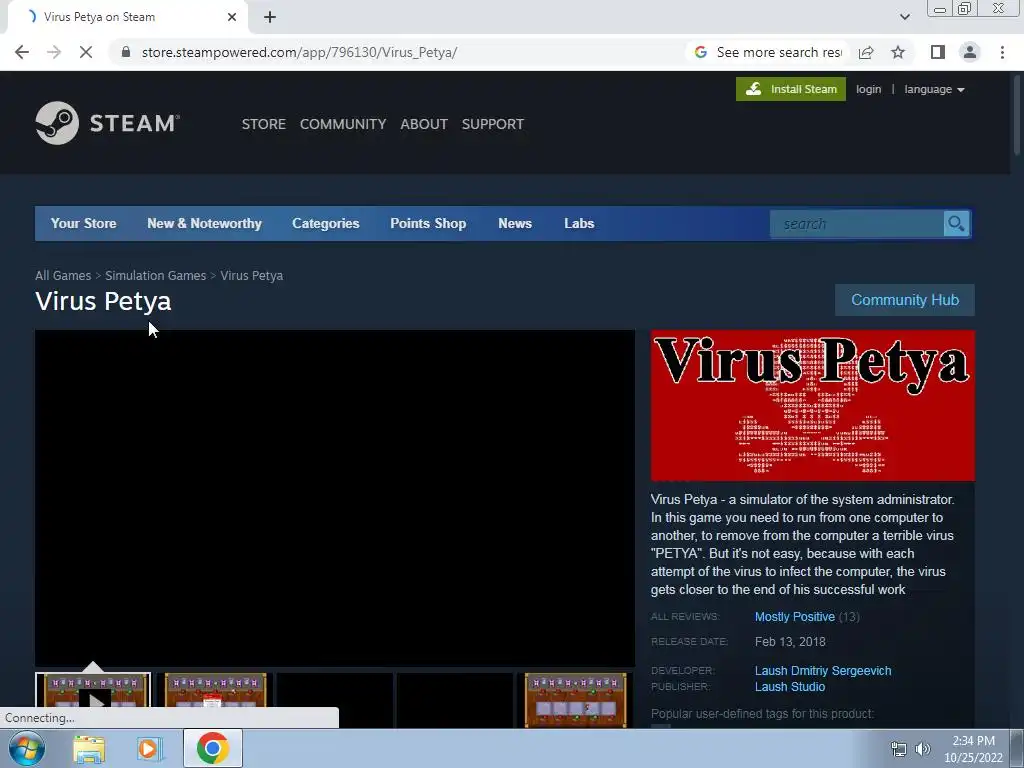Expand the tab search chevron
The width and height of the screenshot is (1024, 768).
coord(904,17)
